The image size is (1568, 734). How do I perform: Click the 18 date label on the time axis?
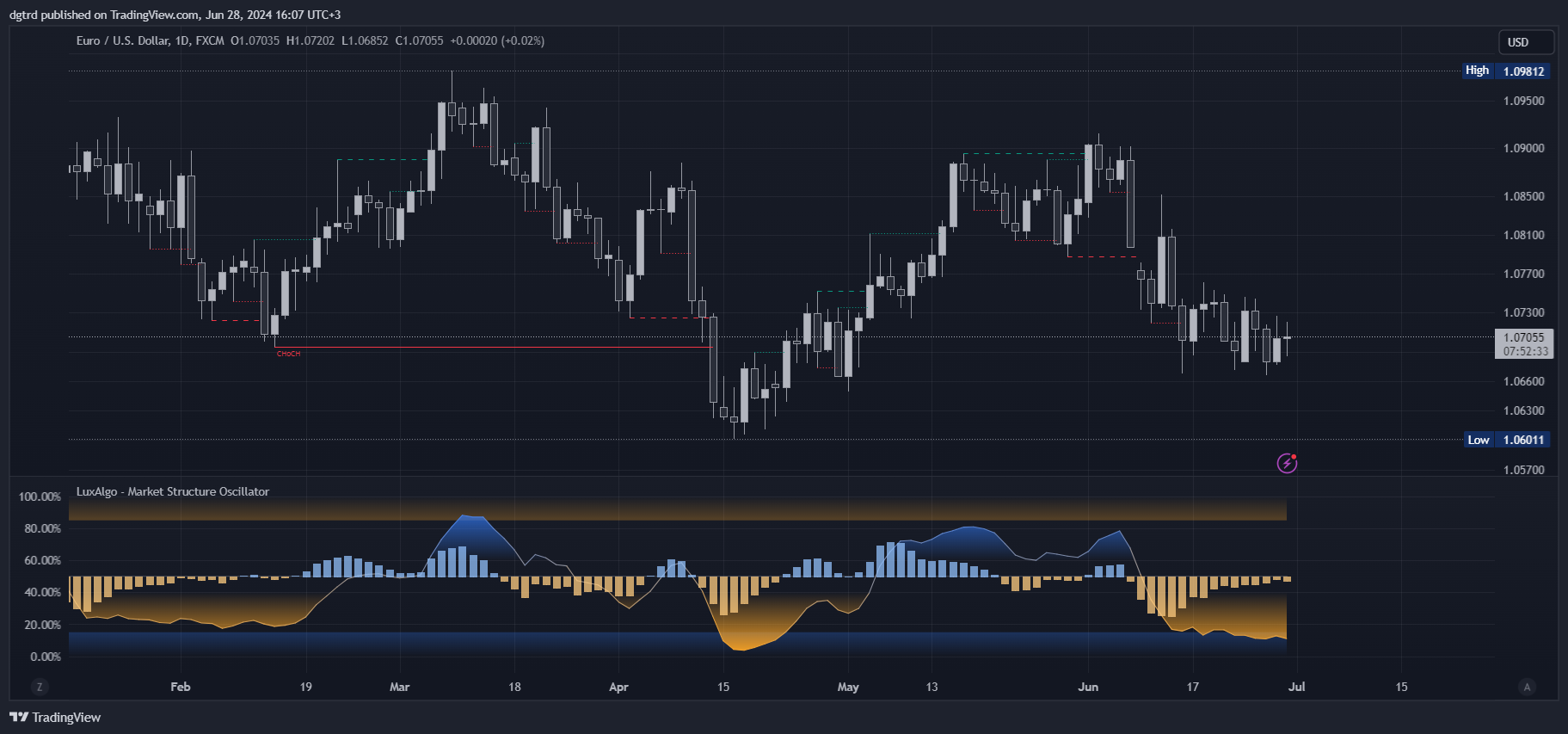514,687
